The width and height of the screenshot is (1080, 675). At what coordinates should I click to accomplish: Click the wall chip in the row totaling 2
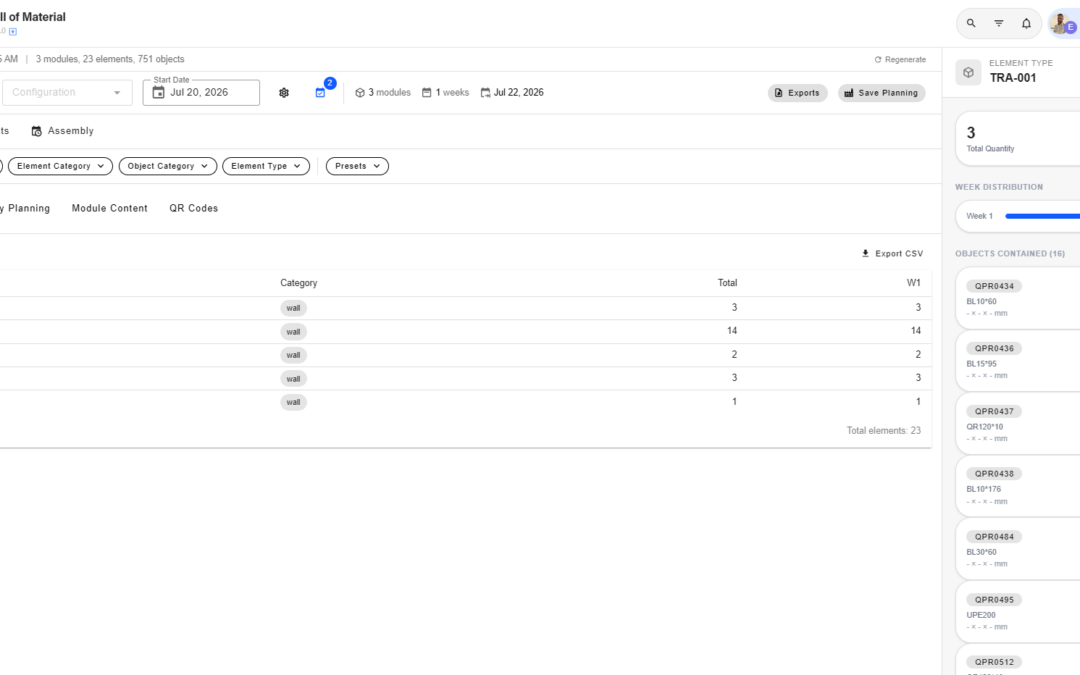pos(293,355)
